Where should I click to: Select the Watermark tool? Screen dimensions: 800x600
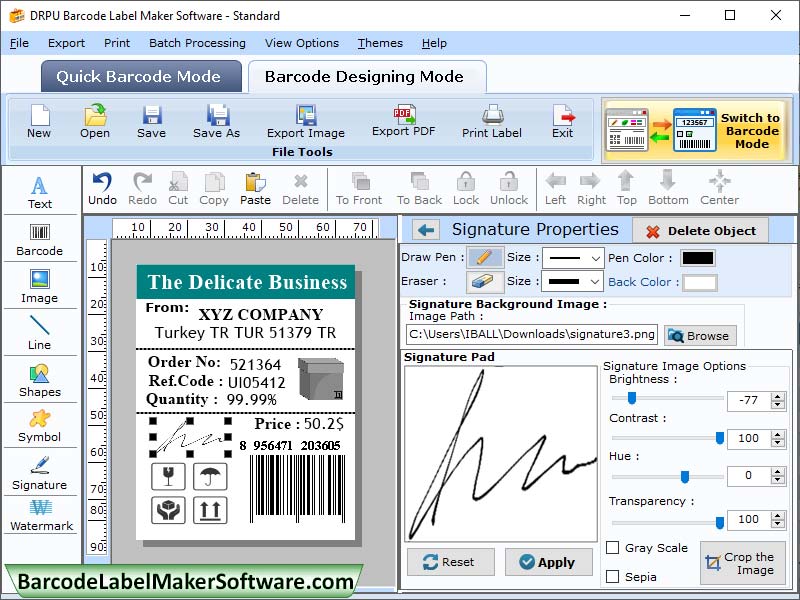(x=41, y=516)
